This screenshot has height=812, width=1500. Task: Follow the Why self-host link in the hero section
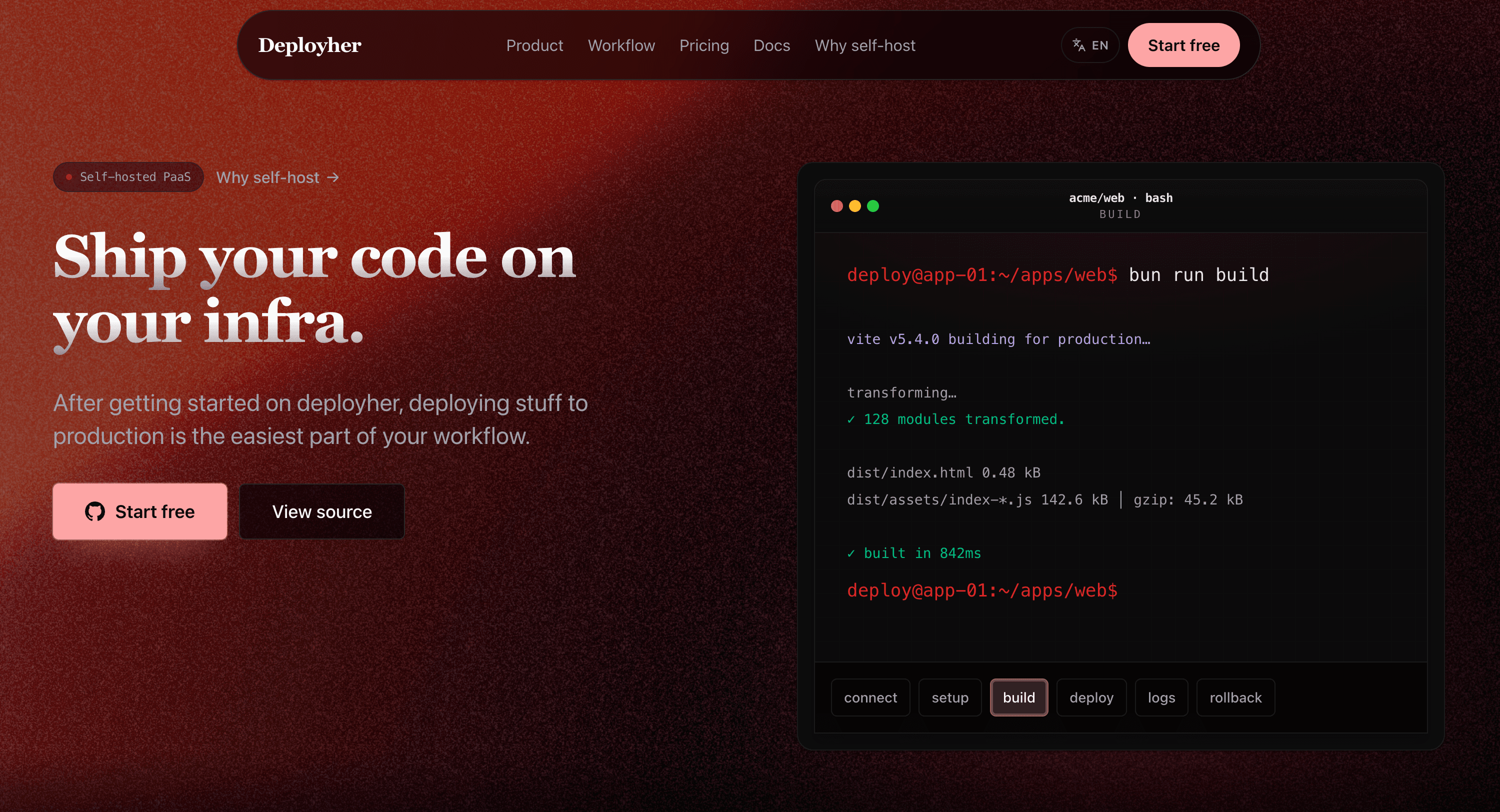[x=277, y=177]
